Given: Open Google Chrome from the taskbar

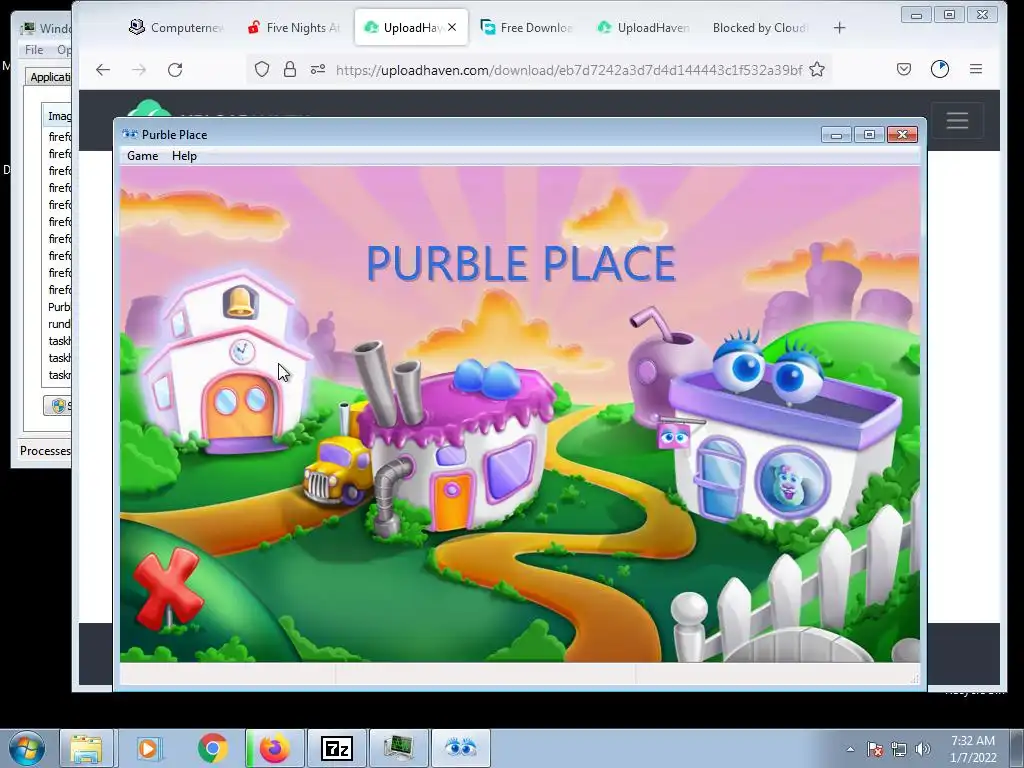Looking at the screenshot, I should click(213, 748).
